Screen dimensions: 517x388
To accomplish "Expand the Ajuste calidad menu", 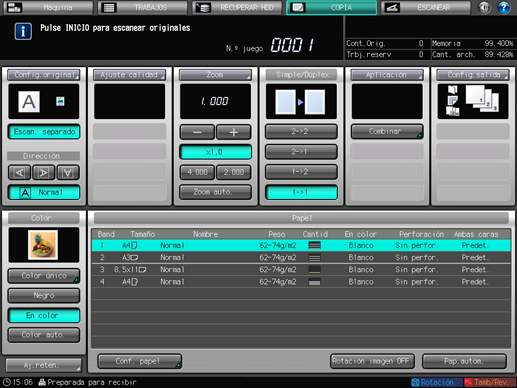I will click(x=129, y=75).
